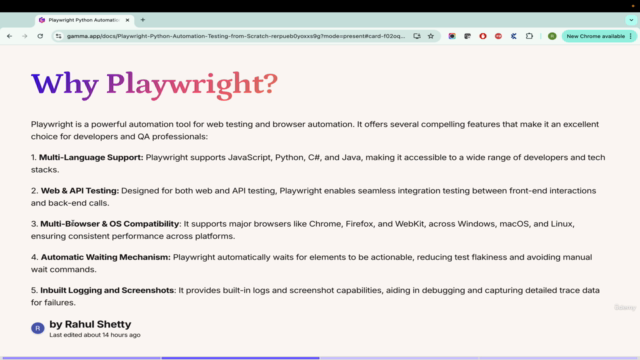Screen dimensions: 640x360
Task: Click Last edited about 14 hours ago
Action: click(95, 335)
